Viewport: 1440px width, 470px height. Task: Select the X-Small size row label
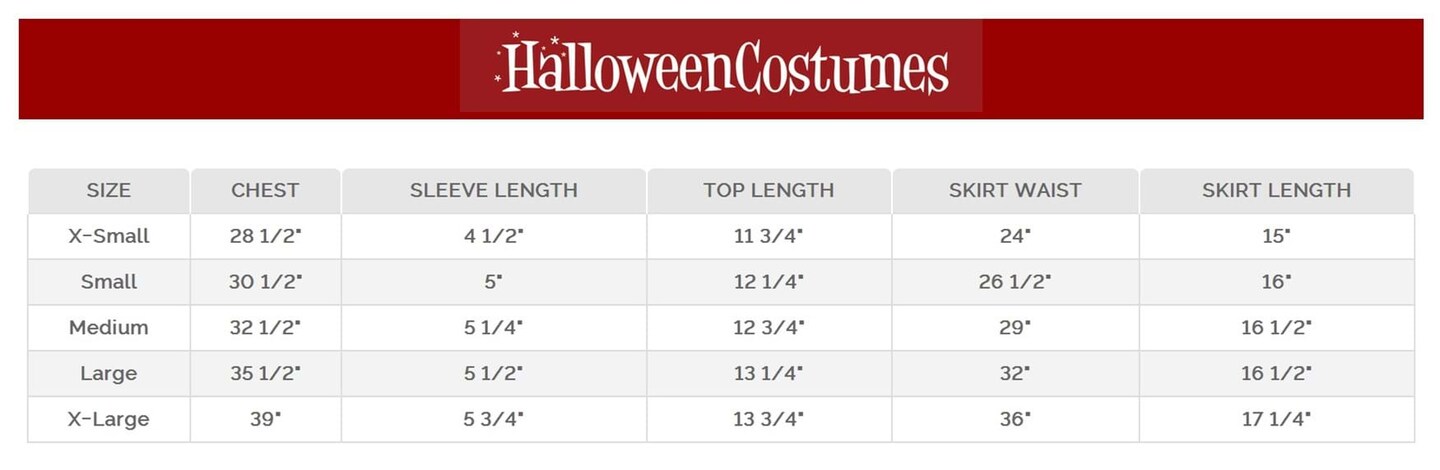pos(109,236)
